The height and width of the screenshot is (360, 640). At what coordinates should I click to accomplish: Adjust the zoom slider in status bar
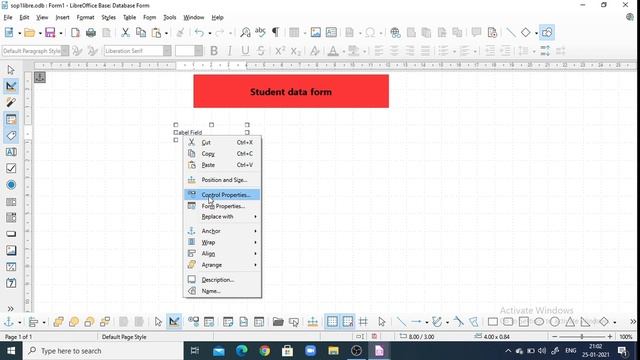click(582, 337)
